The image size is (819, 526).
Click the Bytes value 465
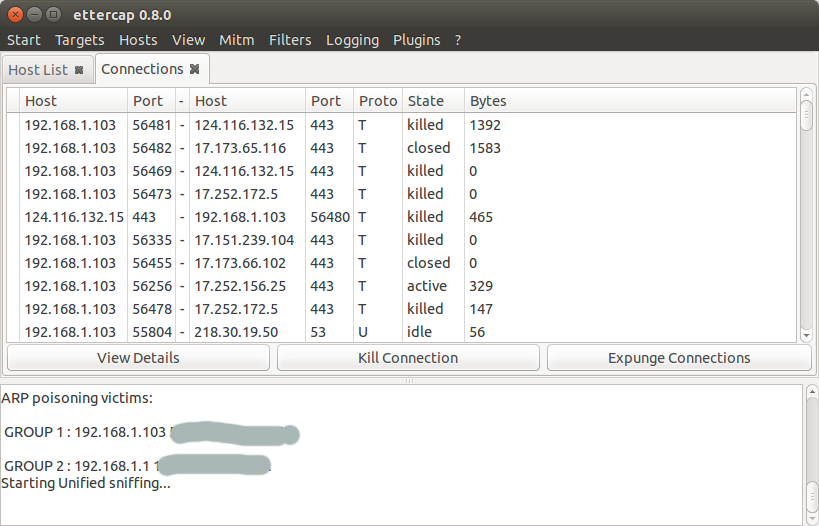[481, 217]
